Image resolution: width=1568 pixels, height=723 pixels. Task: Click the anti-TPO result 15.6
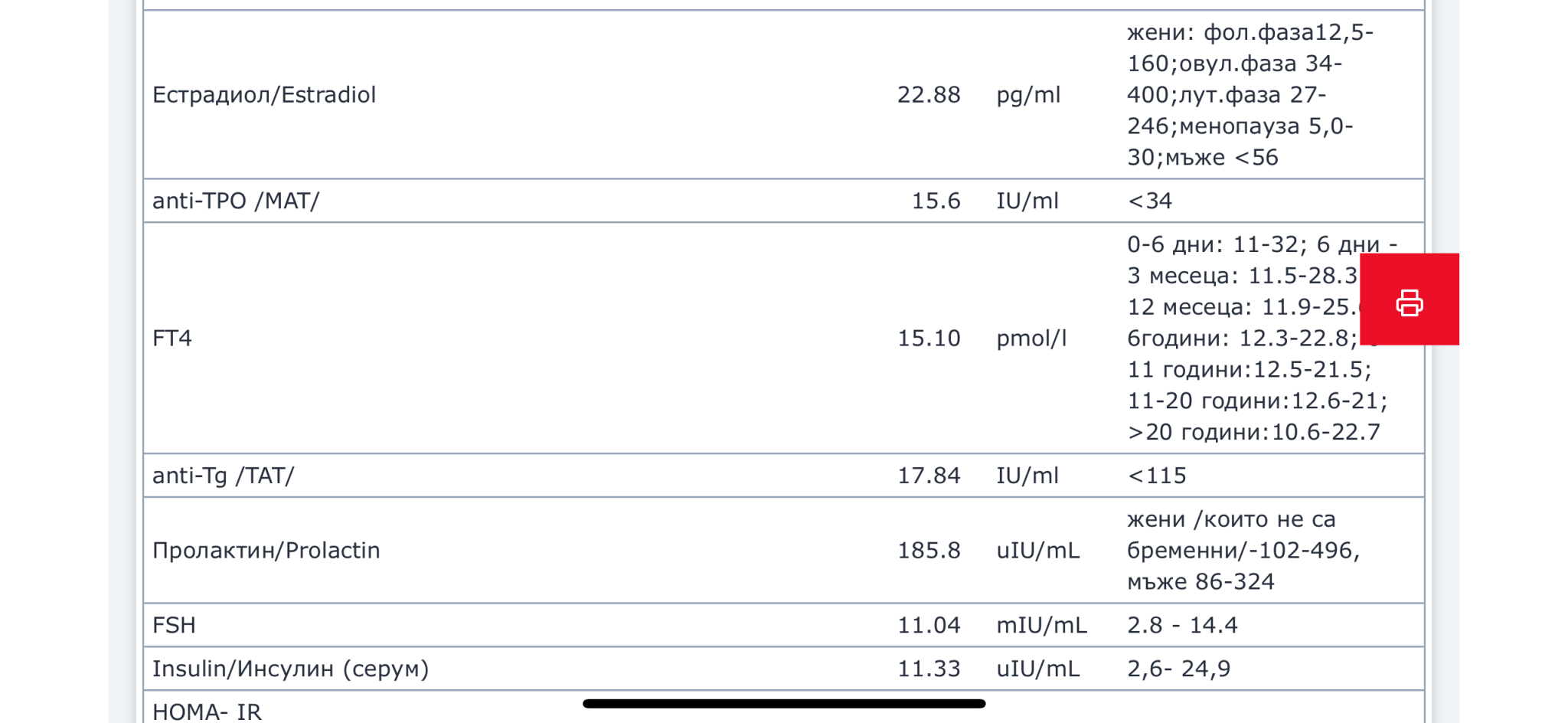pyautogui.click(x=935, y=201)
